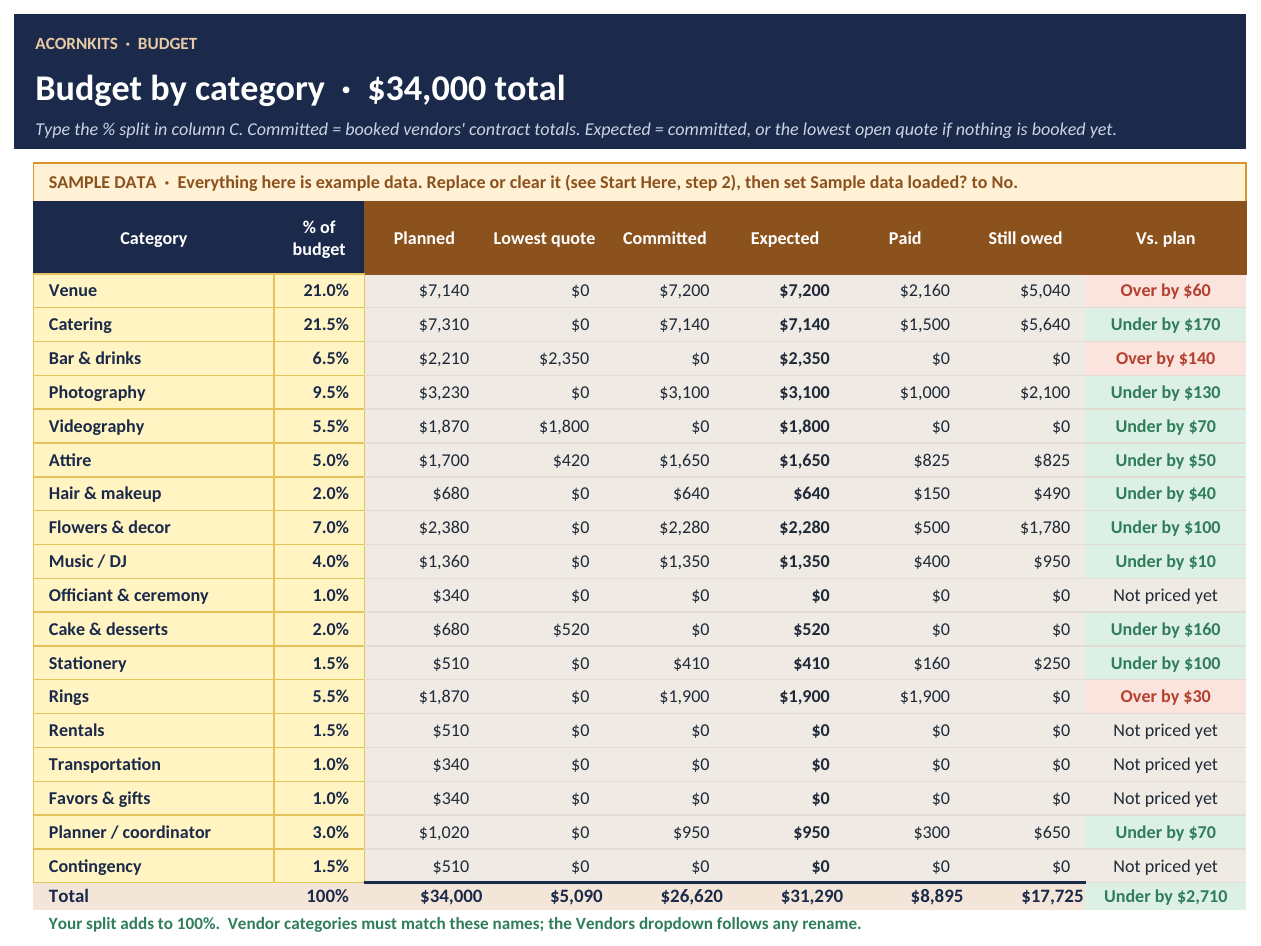The width and height of the screenshot is (1261, 946).
Task: Click the SAMPLE DATA notice banner
Action: [x=640, y=182]
